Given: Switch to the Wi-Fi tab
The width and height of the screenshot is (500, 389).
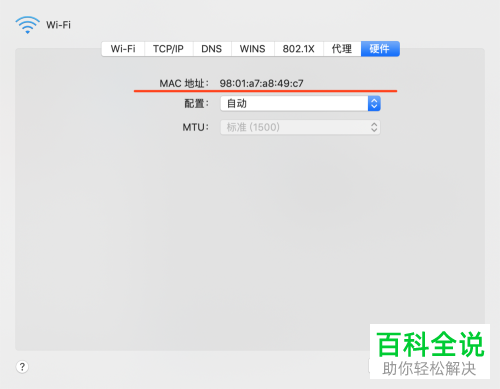Looking at the screenshot, I should 123,49.
